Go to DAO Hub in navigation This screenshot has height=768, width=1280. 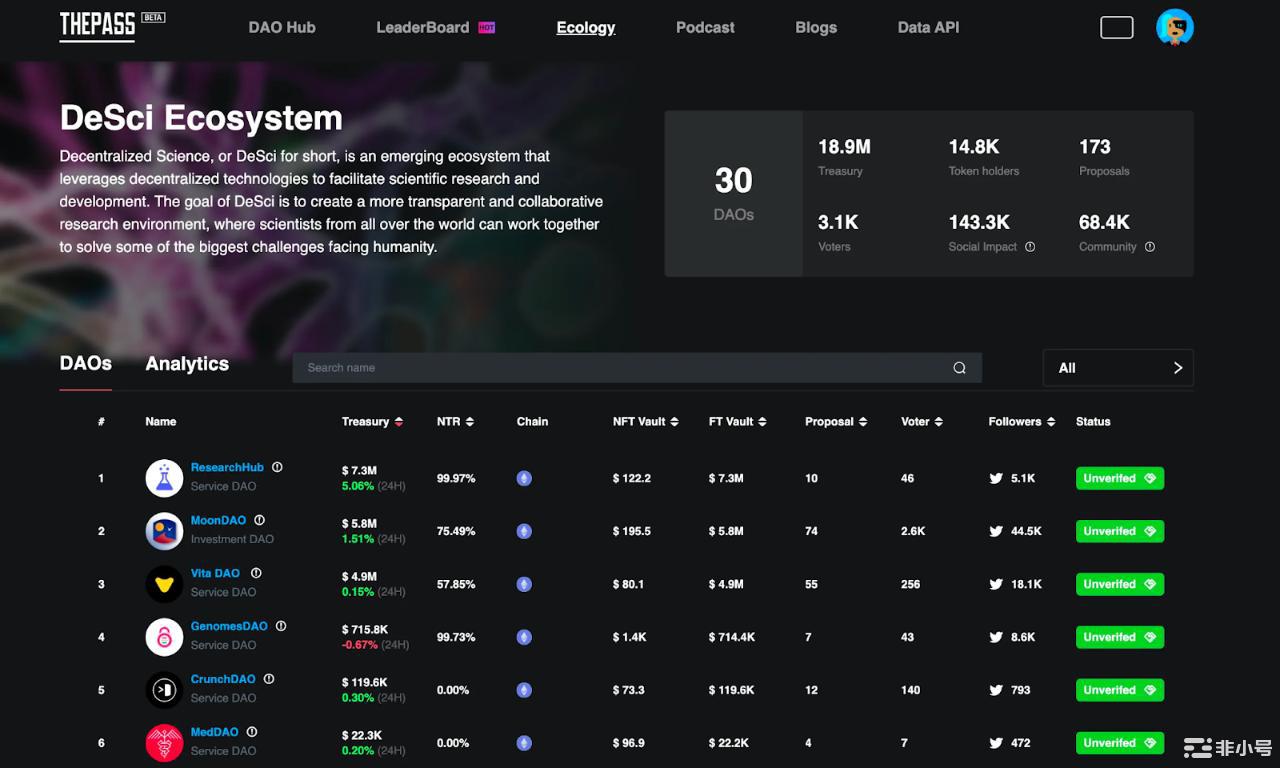pos(282,27)
